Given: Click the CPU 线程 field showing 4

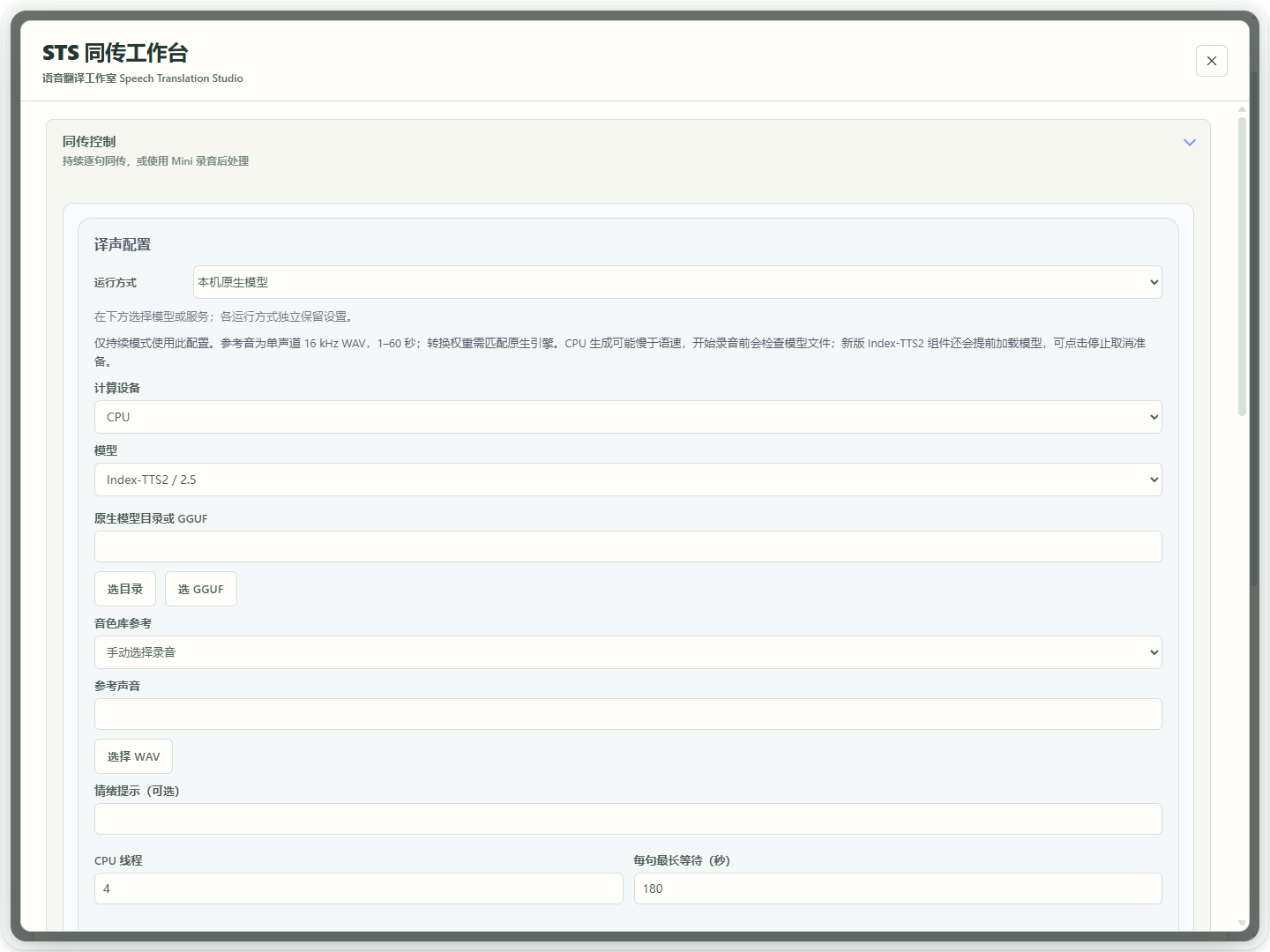Looking at the screenshot, I should [x=358, y=889].
